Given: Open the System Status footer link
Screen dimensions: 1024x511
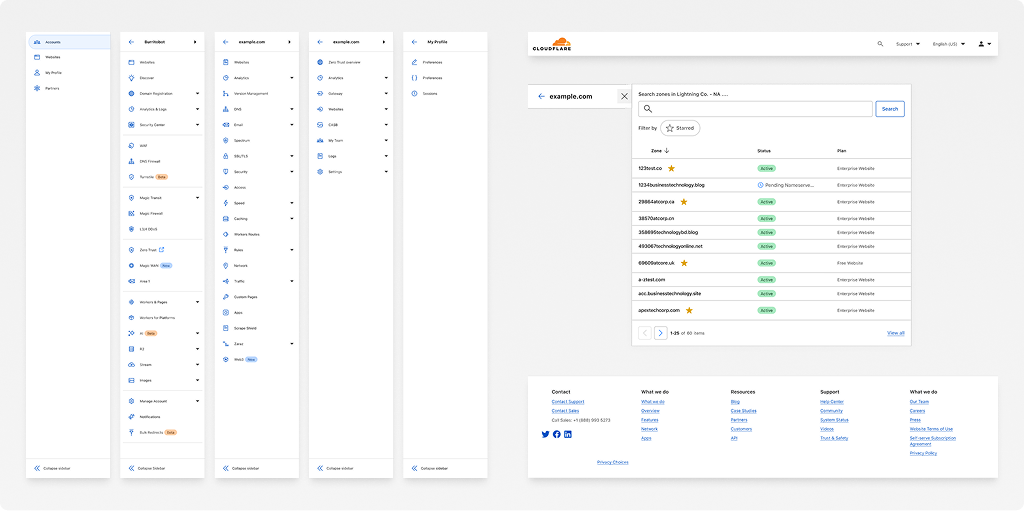Looking at the screenshot, I should click(x=834, y=420).
